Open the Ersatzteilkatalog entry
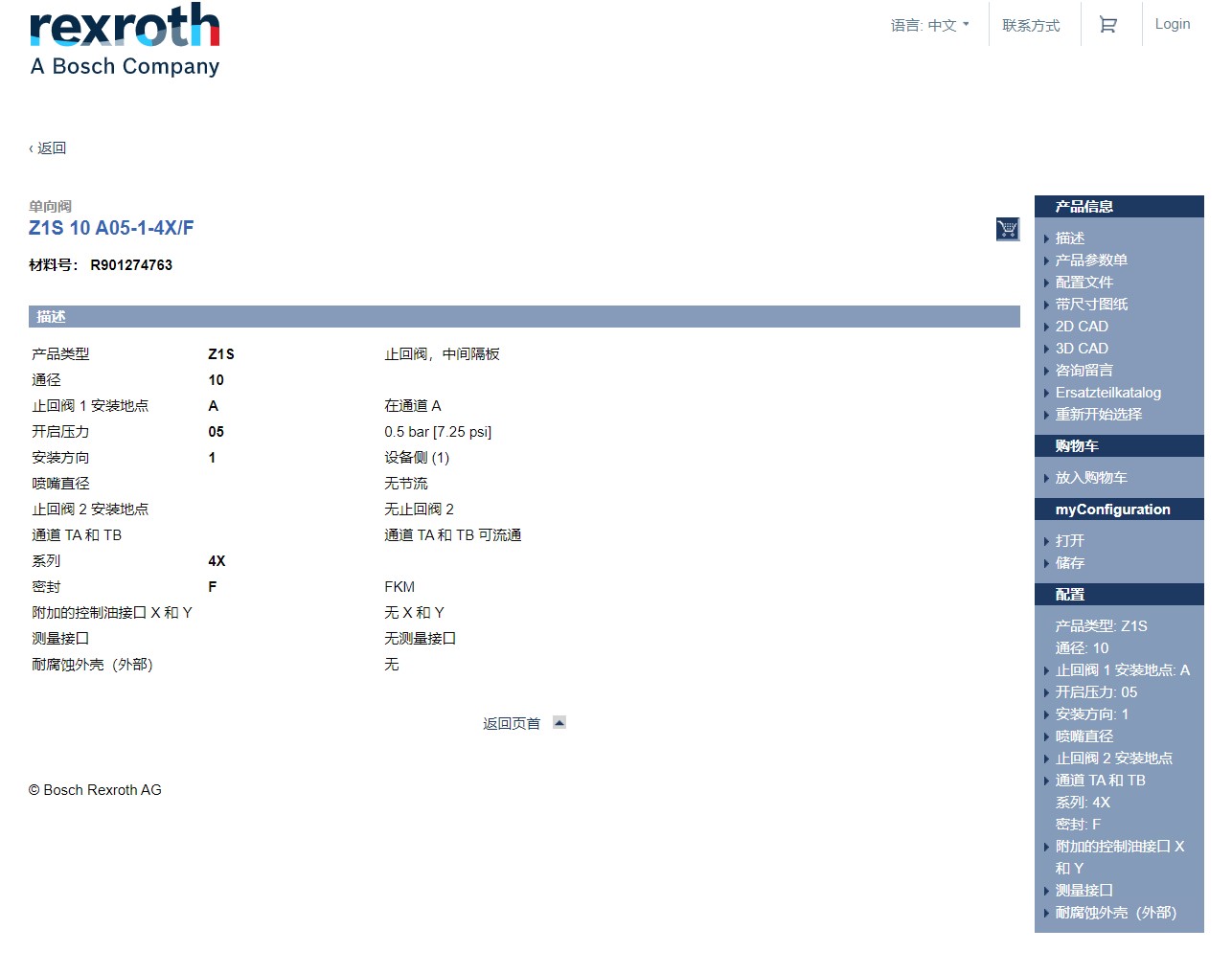This screenshot has height=974, width=1232. tap(1107, 393)
